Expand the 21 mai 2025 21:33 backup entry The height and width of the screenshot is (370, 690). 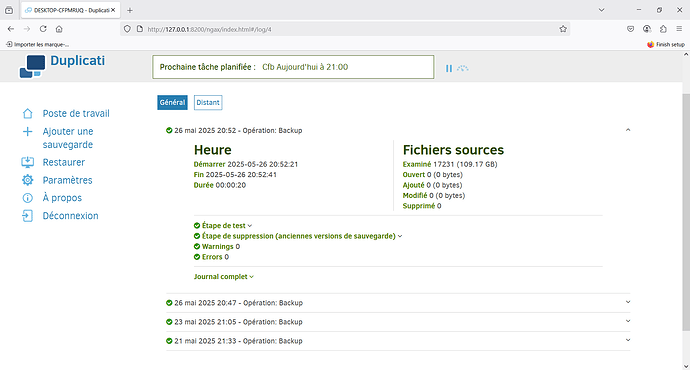pyautogui.click(x=628, y=340)
